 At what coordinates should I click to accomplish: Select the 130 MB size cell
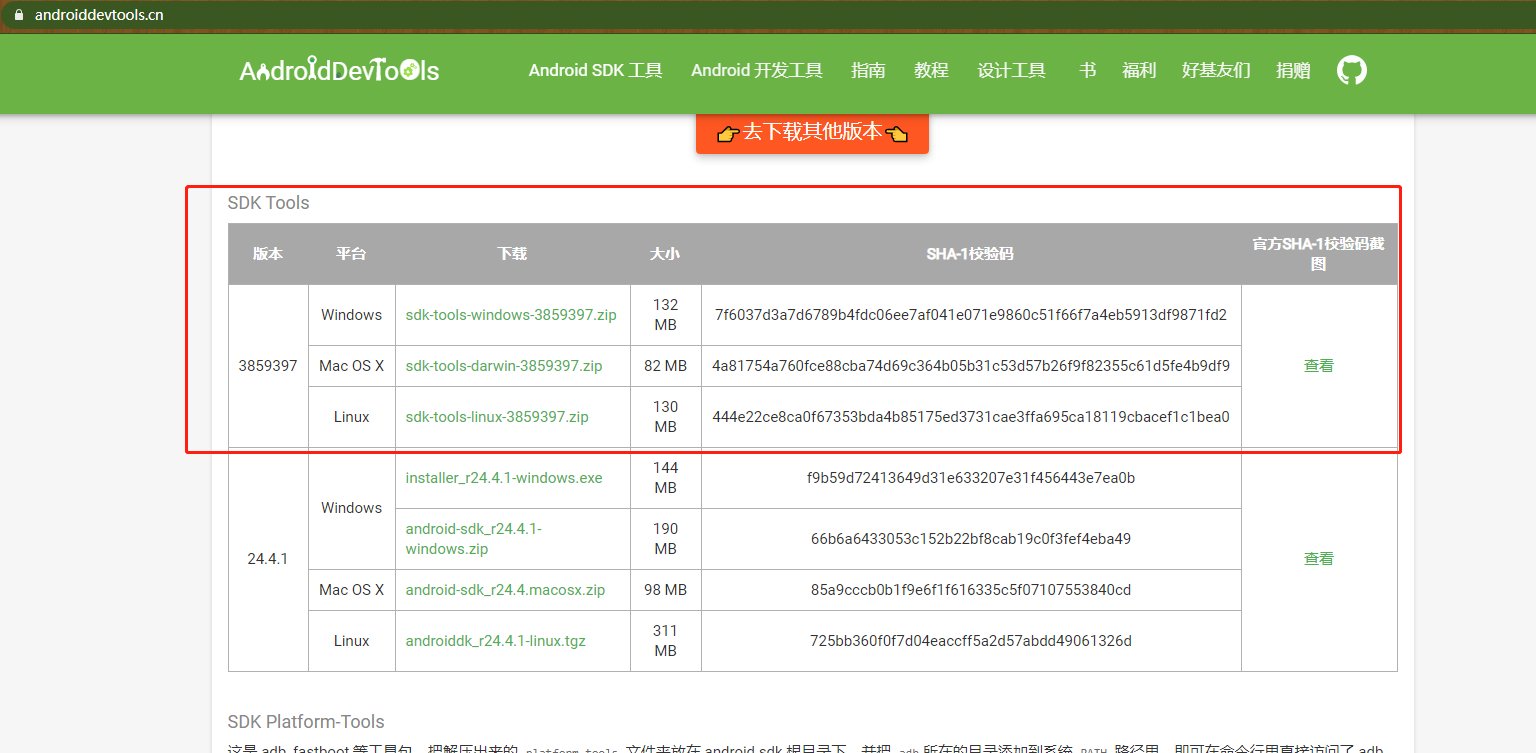pos(665,417)
